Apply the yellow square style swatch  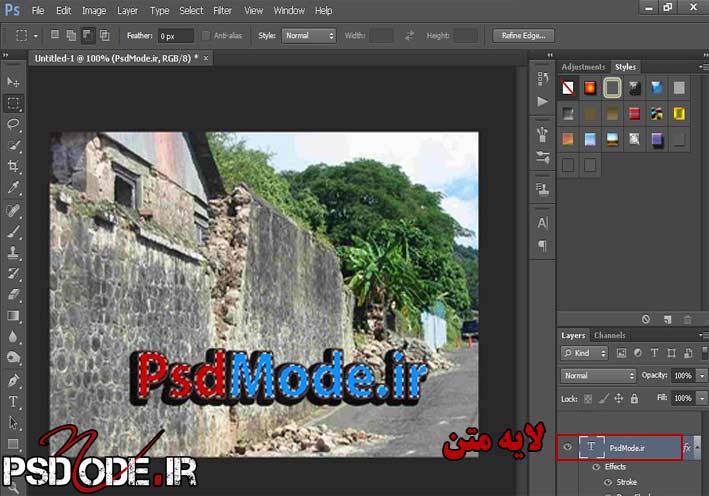pyautogui.click(x=678, y=113)
